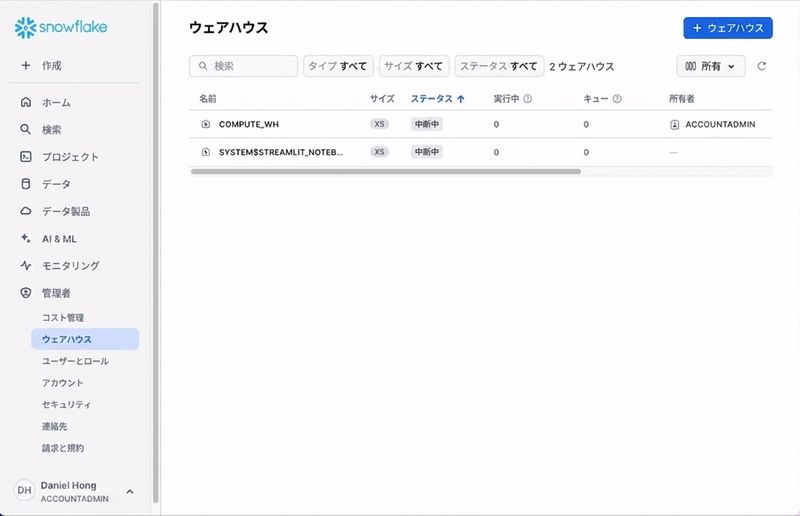Expand the Daniel Hong account menu chevron
The width and height of the screenshot is (800, 516).
tap(130, 492)
